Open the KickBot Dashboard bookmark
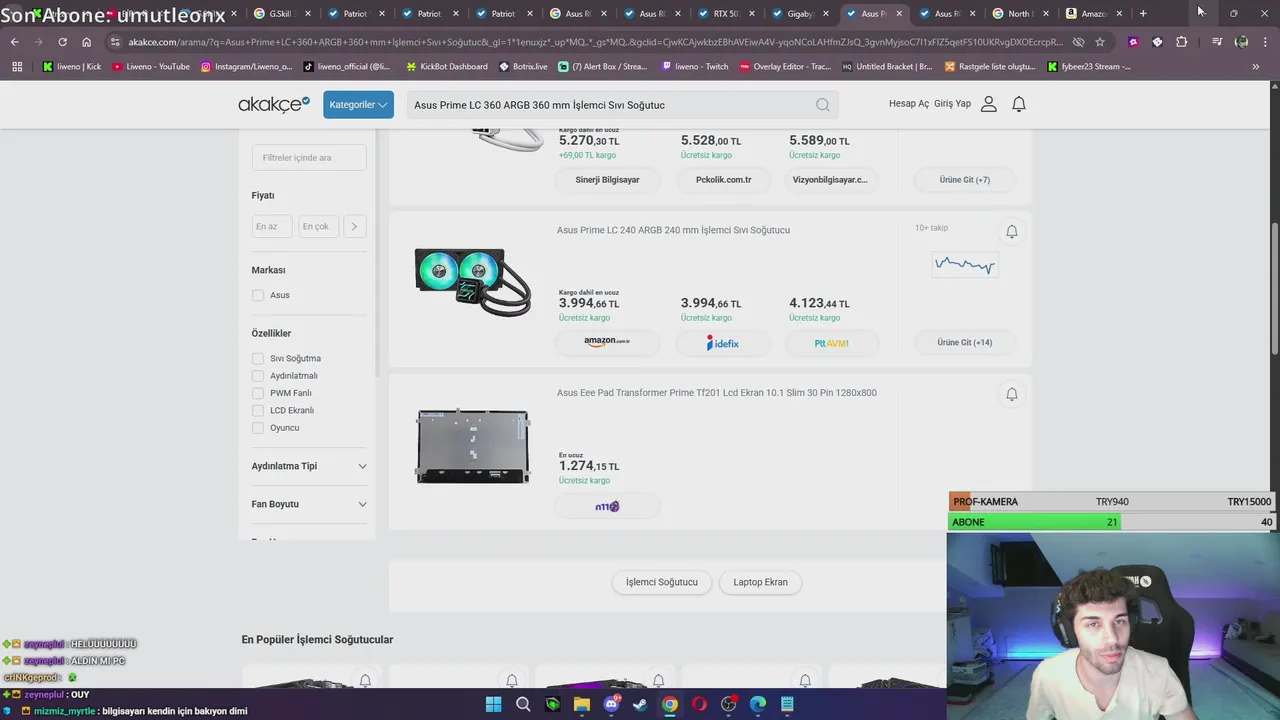 (x=446, y=66)
